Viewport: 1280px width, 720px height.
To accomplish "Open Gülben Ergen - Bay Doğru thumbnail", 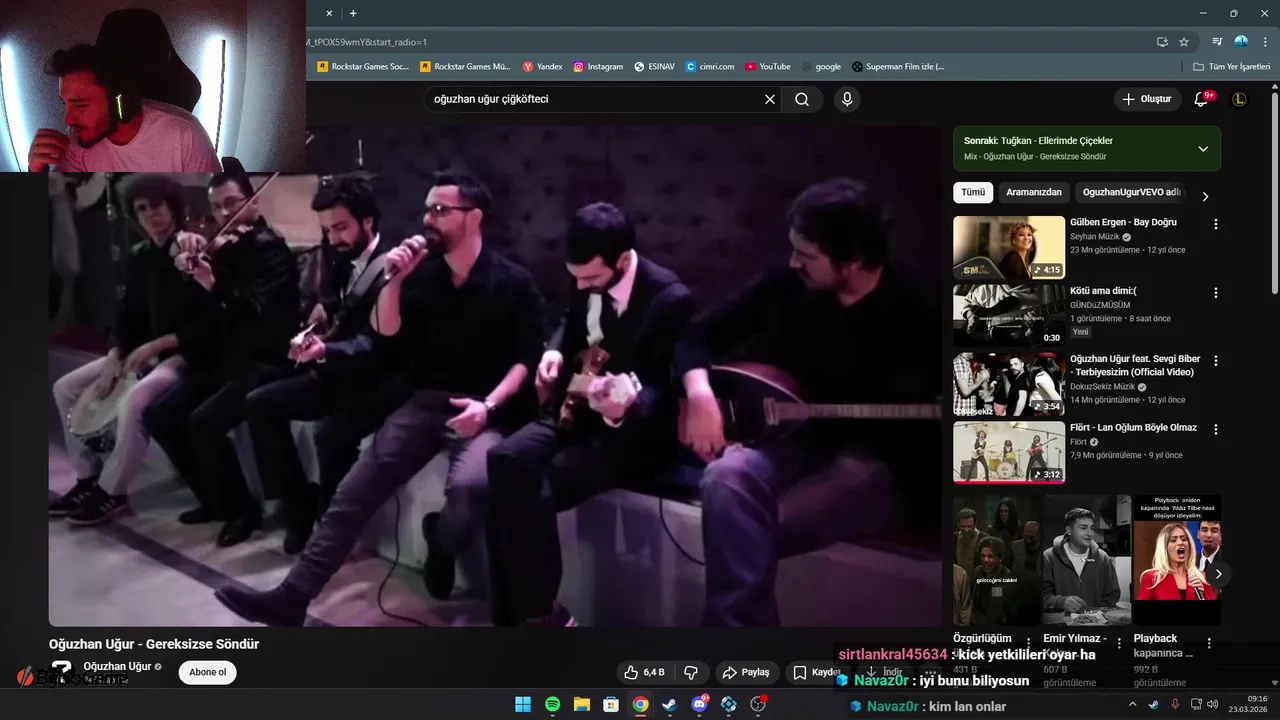I will (1009, 247).
